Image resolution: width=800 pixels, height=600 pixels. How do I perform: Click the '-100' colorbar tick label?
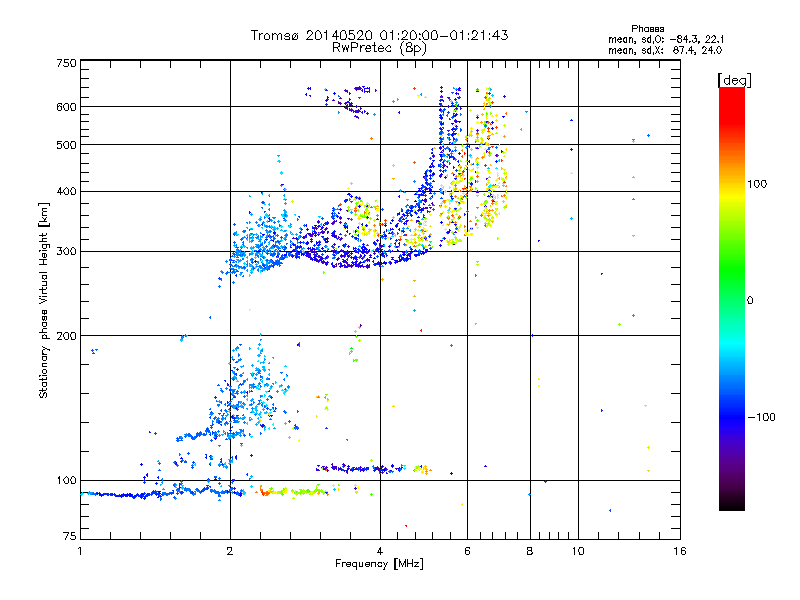coord(761,417)
